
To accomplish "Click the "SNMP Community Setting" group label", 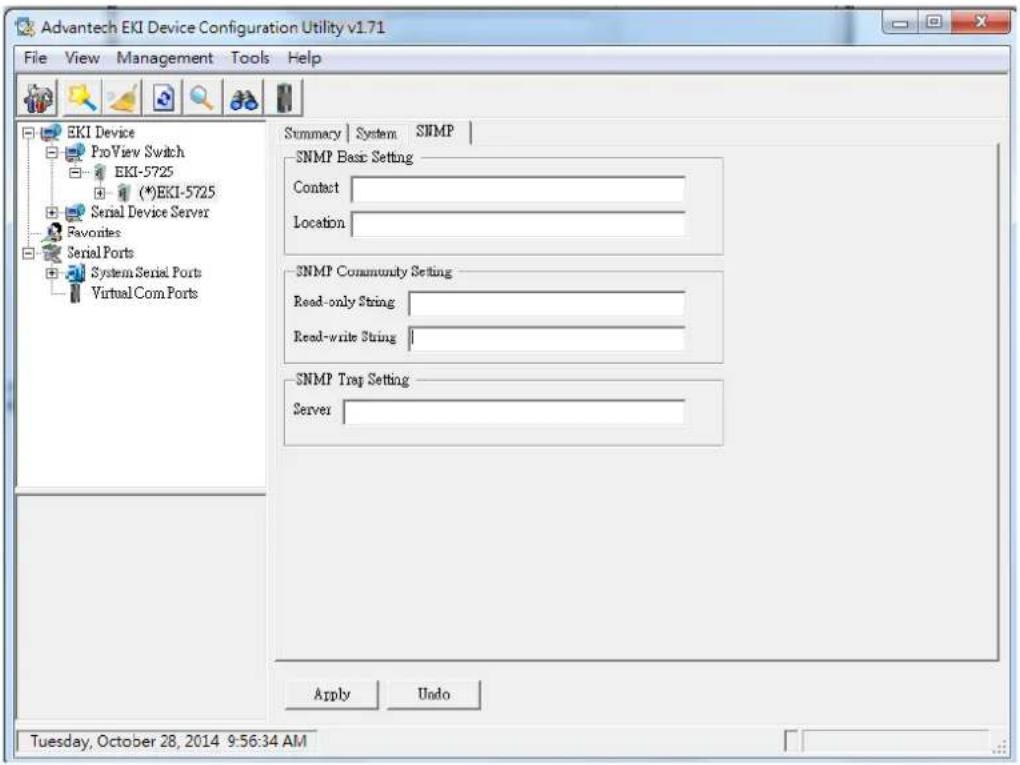I will pos(374,271).
